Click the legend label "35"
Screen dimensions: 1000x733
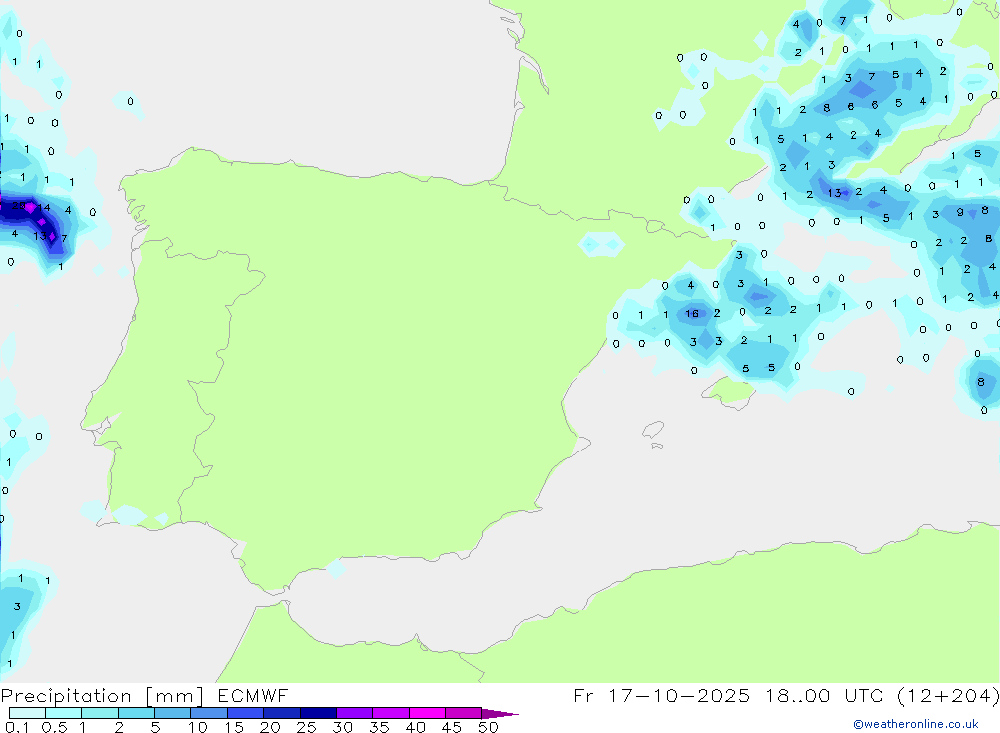click(379, 727)
